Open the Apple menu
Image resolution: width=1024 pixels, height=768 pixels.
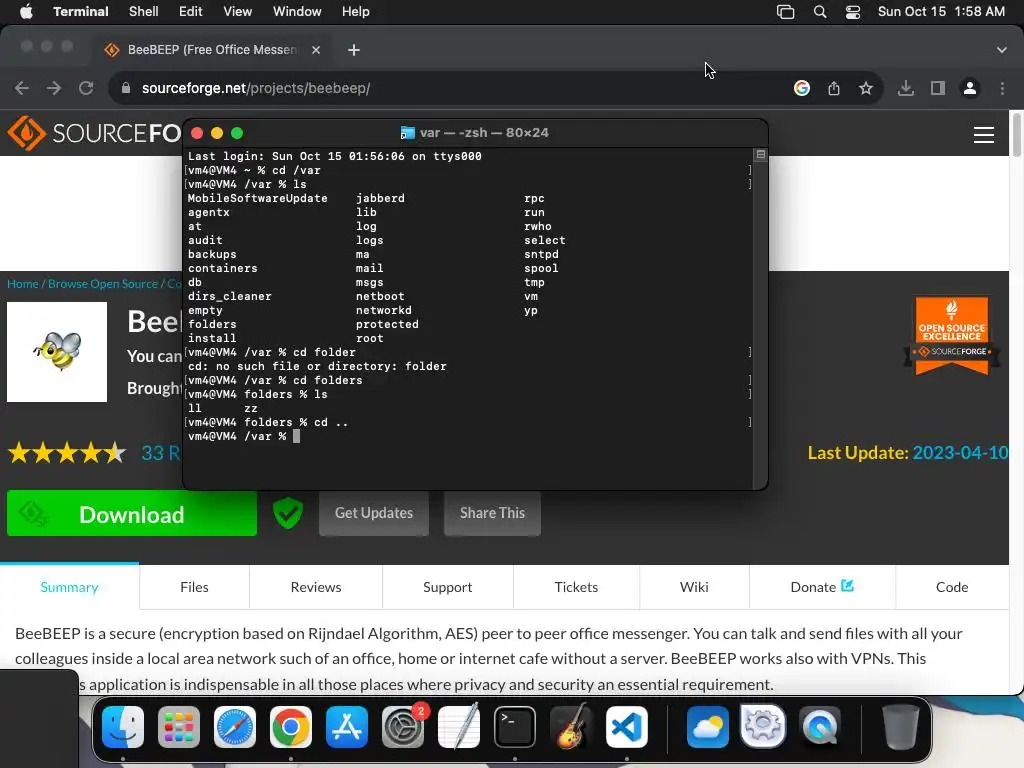coord(26,12)
